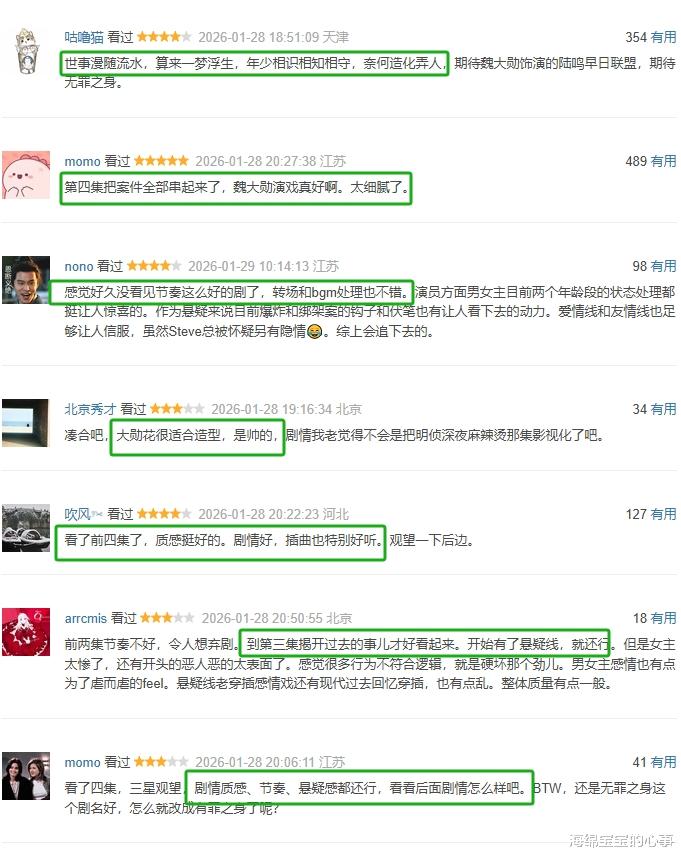
Task: Vote 有用 on nono's review with 98 votes
Action: [663, 266]
